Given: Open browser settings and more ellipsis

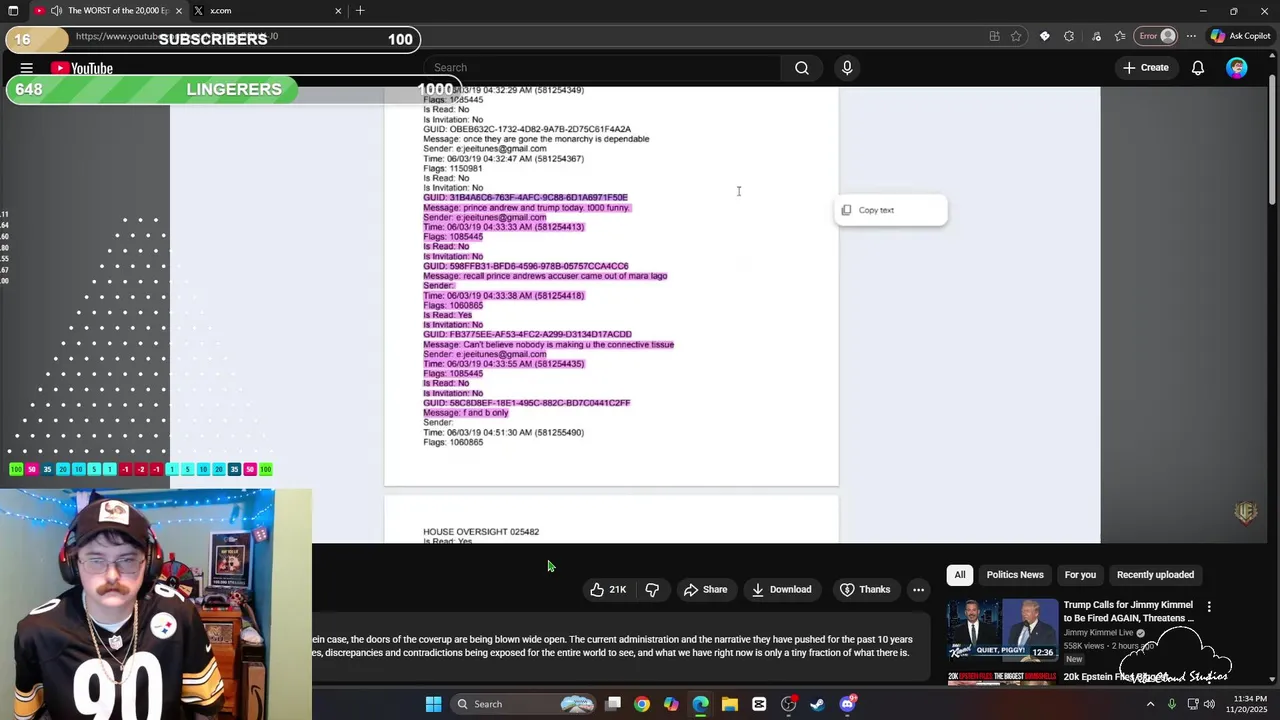Looking at the screenshot, I should (1191, 36).
